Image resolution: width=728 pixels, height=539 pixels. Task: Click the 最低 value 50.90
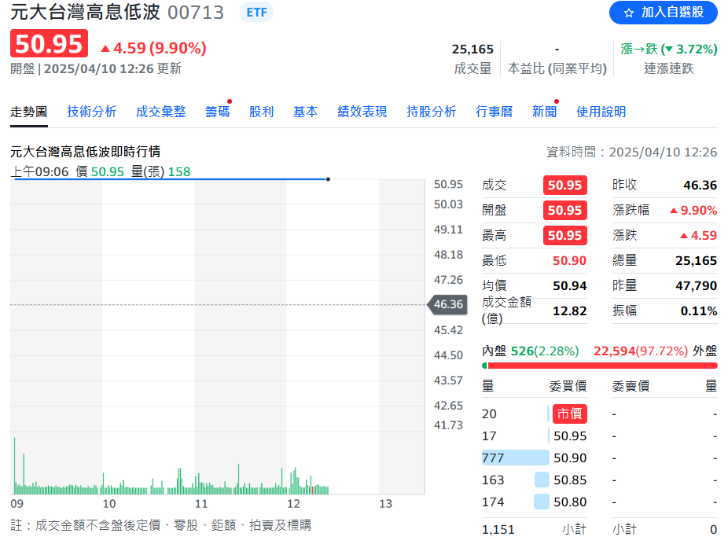(x=569, y=260)
